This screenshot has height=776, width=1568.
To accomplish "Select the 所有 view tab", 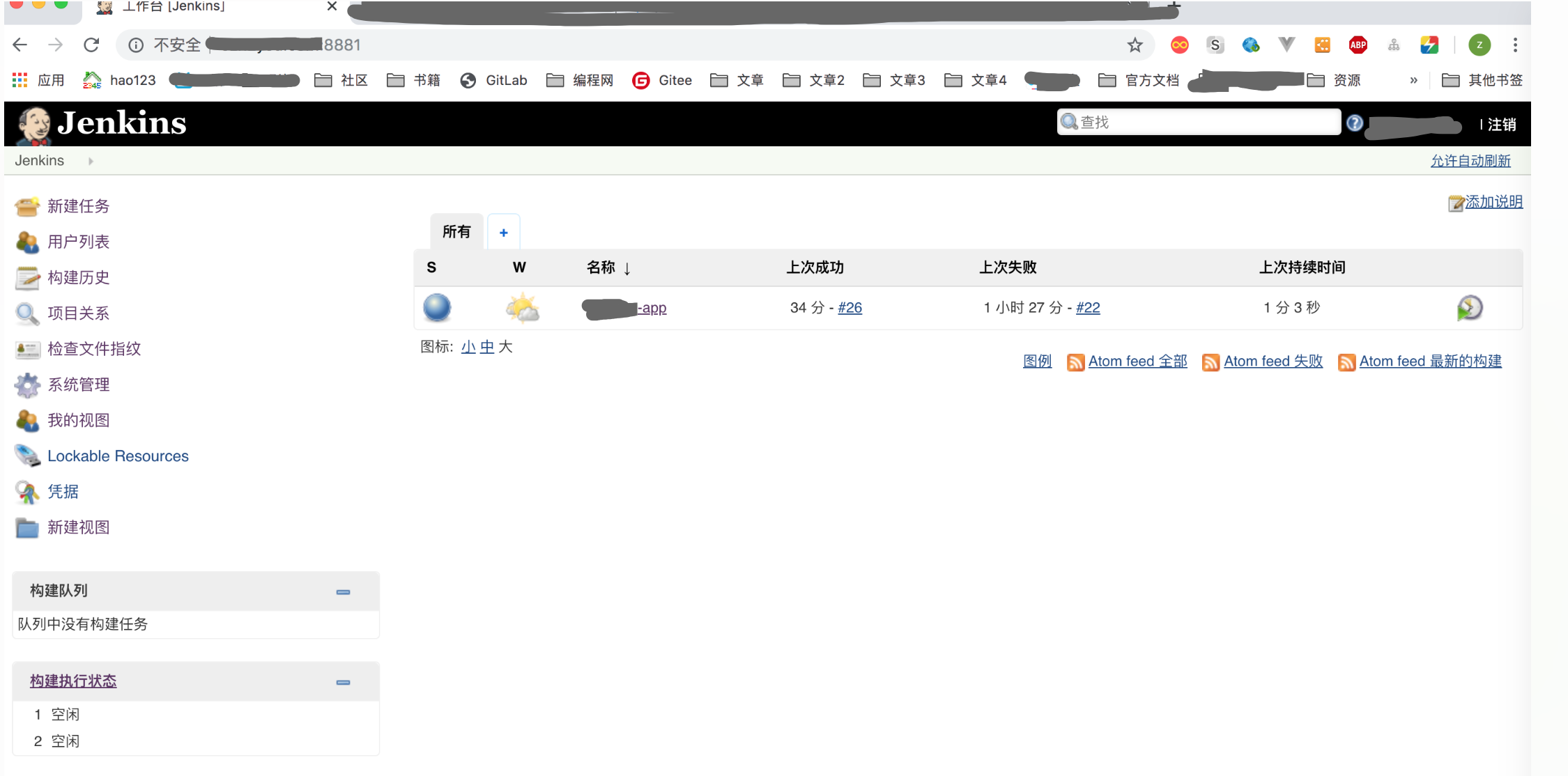I will click(456, 232).
